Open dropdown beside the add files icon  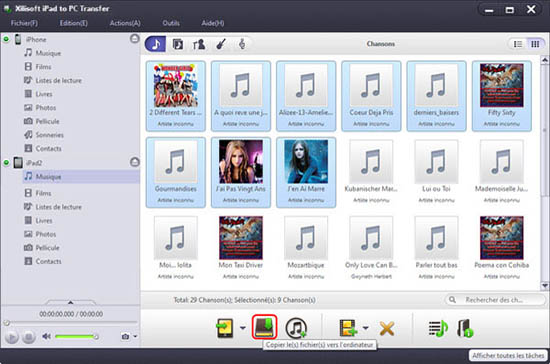(365, 328)
